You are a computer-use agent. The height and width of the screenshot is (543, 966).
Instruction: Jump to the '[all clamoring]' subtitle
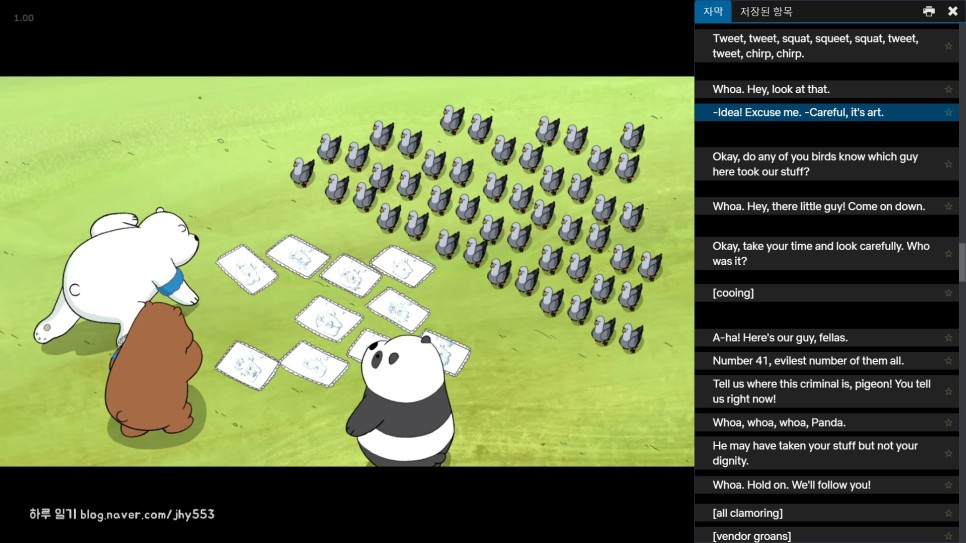[x=826, y=513]
